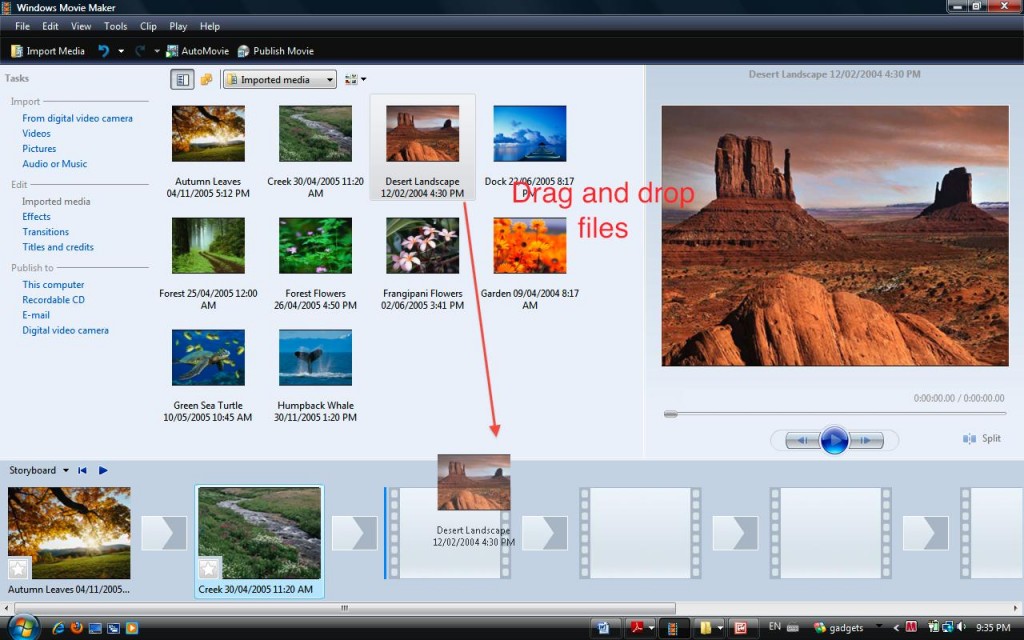Click the storyboard horizontal scrollbar thumb

tap(344, 608)
